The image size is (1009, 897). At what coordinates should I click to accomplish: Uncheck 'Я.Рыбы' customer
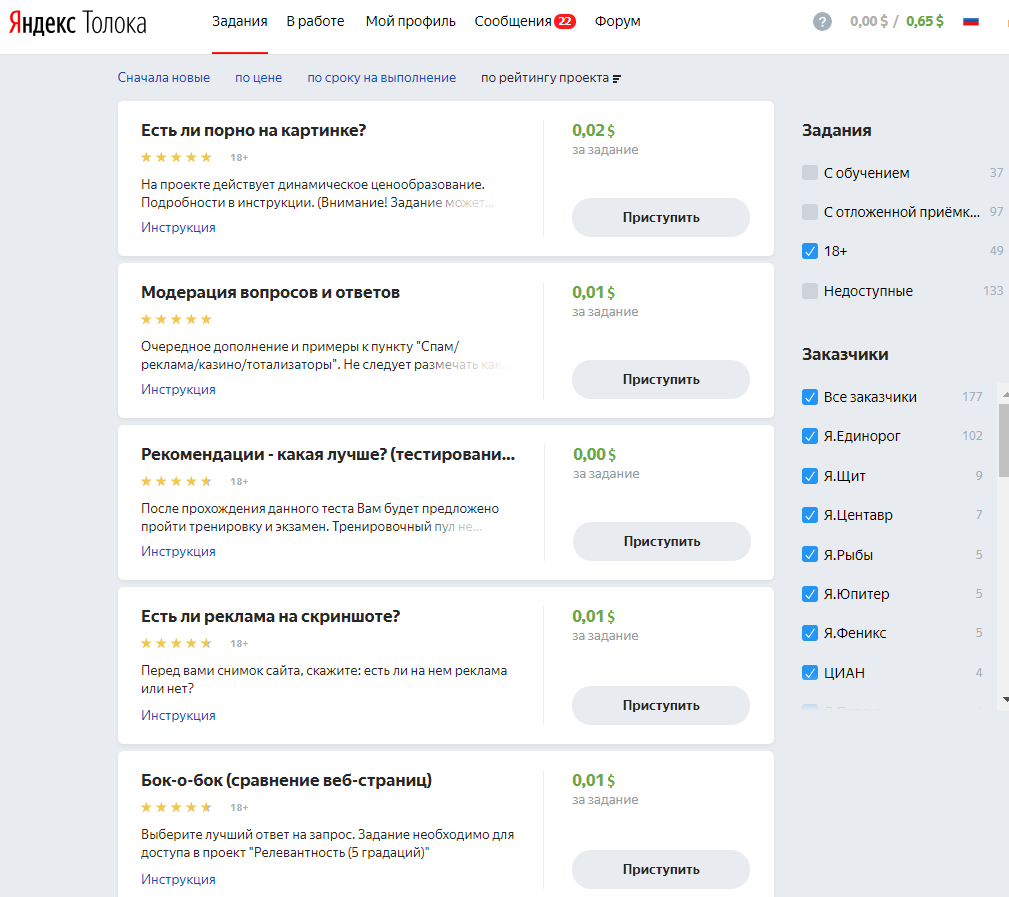coord(810,554)
